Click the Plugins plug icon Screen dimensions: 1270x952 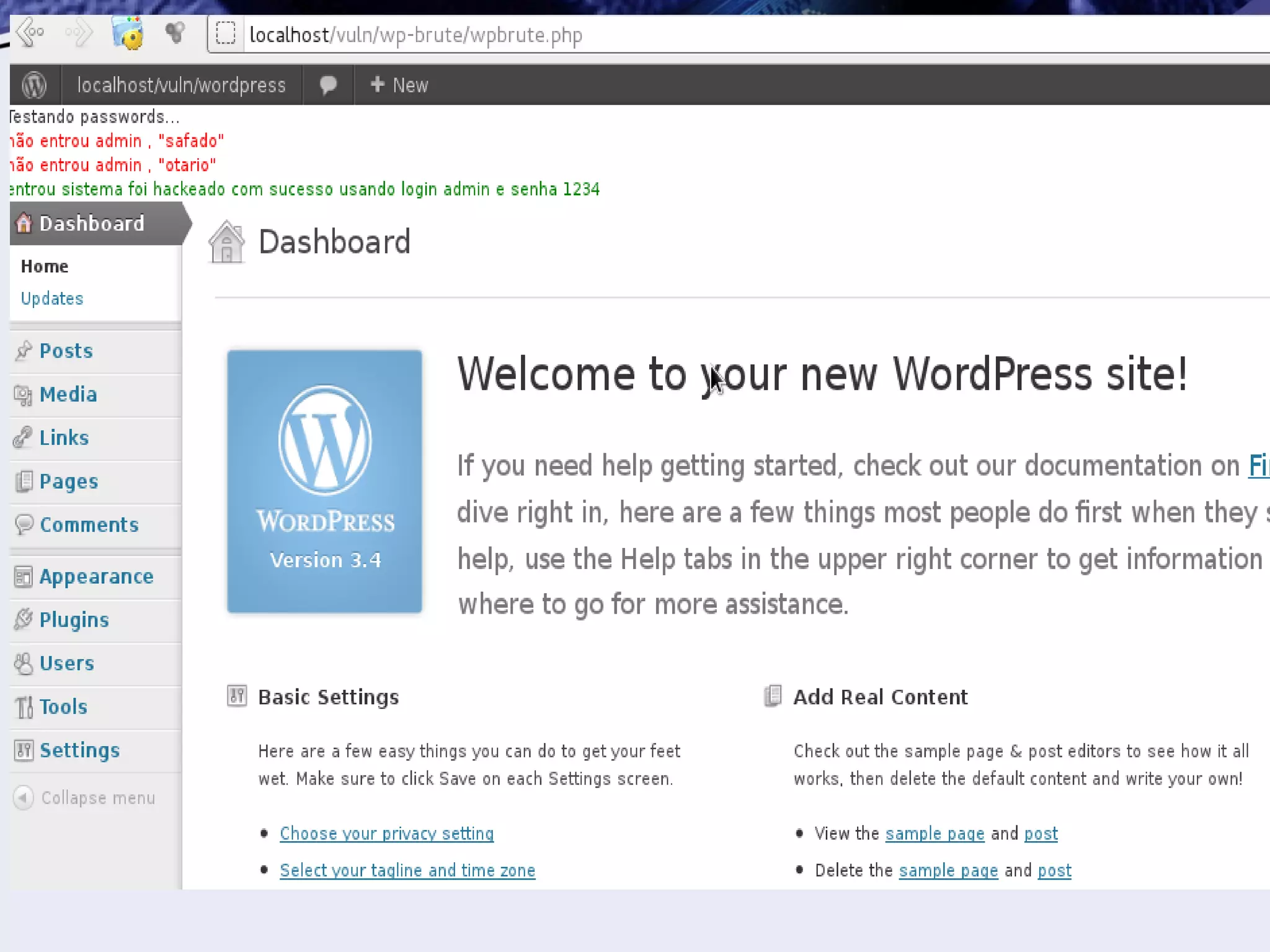(24, 620)
